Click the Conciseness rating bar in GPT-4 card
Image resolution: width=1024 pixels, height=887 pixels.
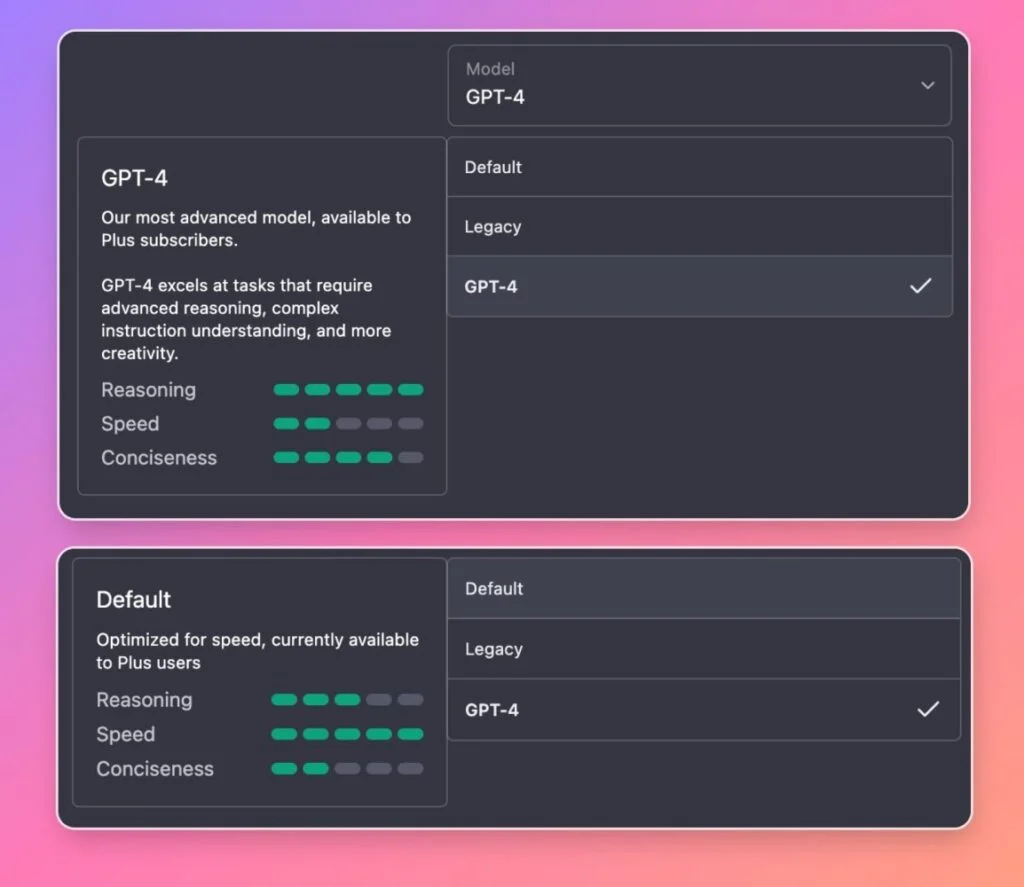[348, 458]
